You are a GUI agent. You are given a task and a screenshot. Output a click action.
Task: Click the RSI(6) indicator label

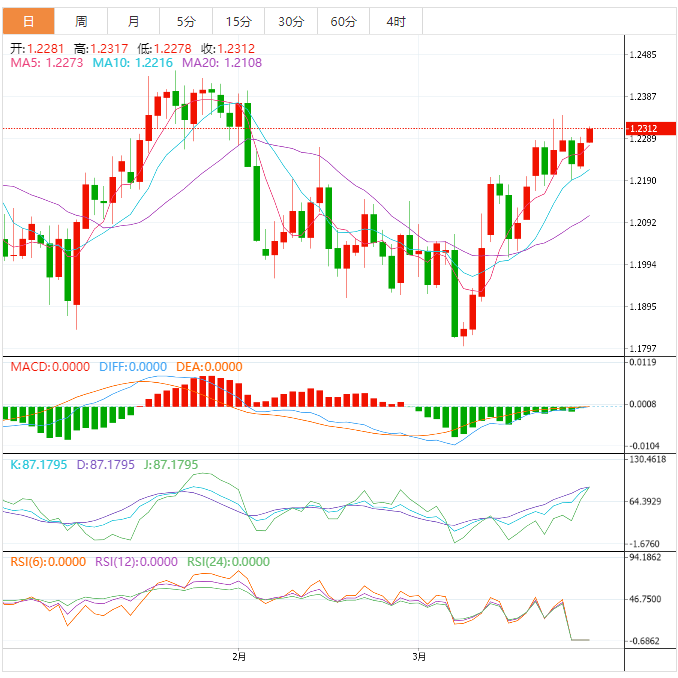47,562
